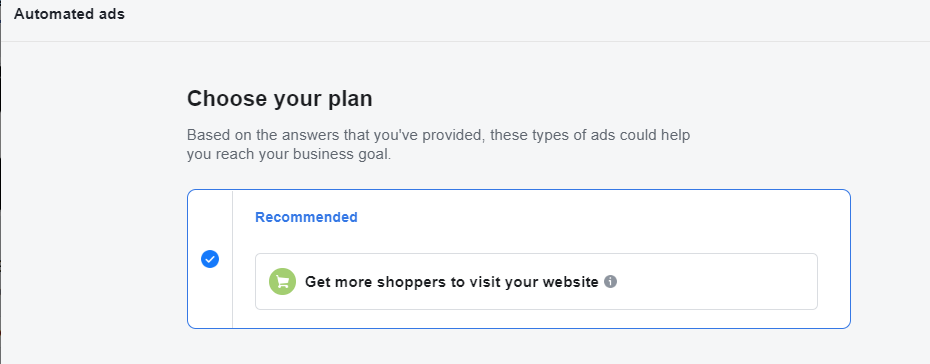The image size is (930, 364).
Task: Click the Automated ads title
Action: click(69, 14)
